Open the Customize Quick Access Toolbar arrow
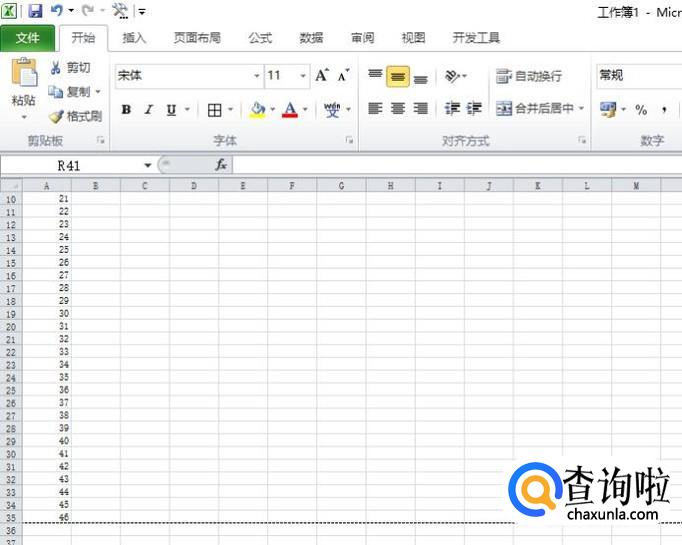This screenshot has width=682, height=545. click(142, 12)
